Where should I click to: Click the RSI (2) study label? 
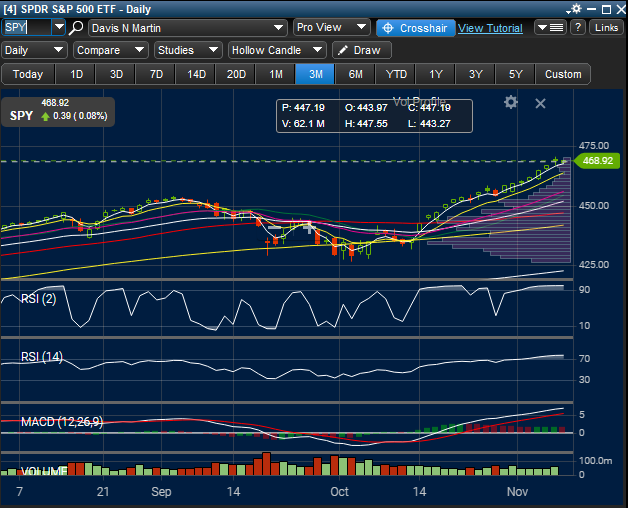(38, 298)
